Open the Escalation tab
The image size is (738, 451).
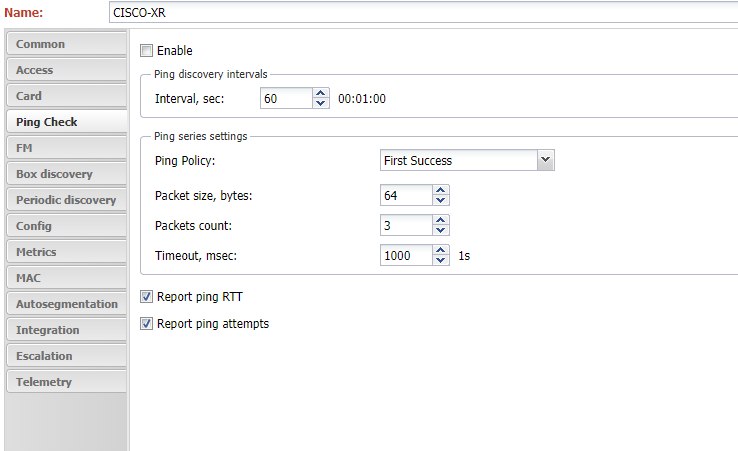pyautogui.click(x=66, y=355)
